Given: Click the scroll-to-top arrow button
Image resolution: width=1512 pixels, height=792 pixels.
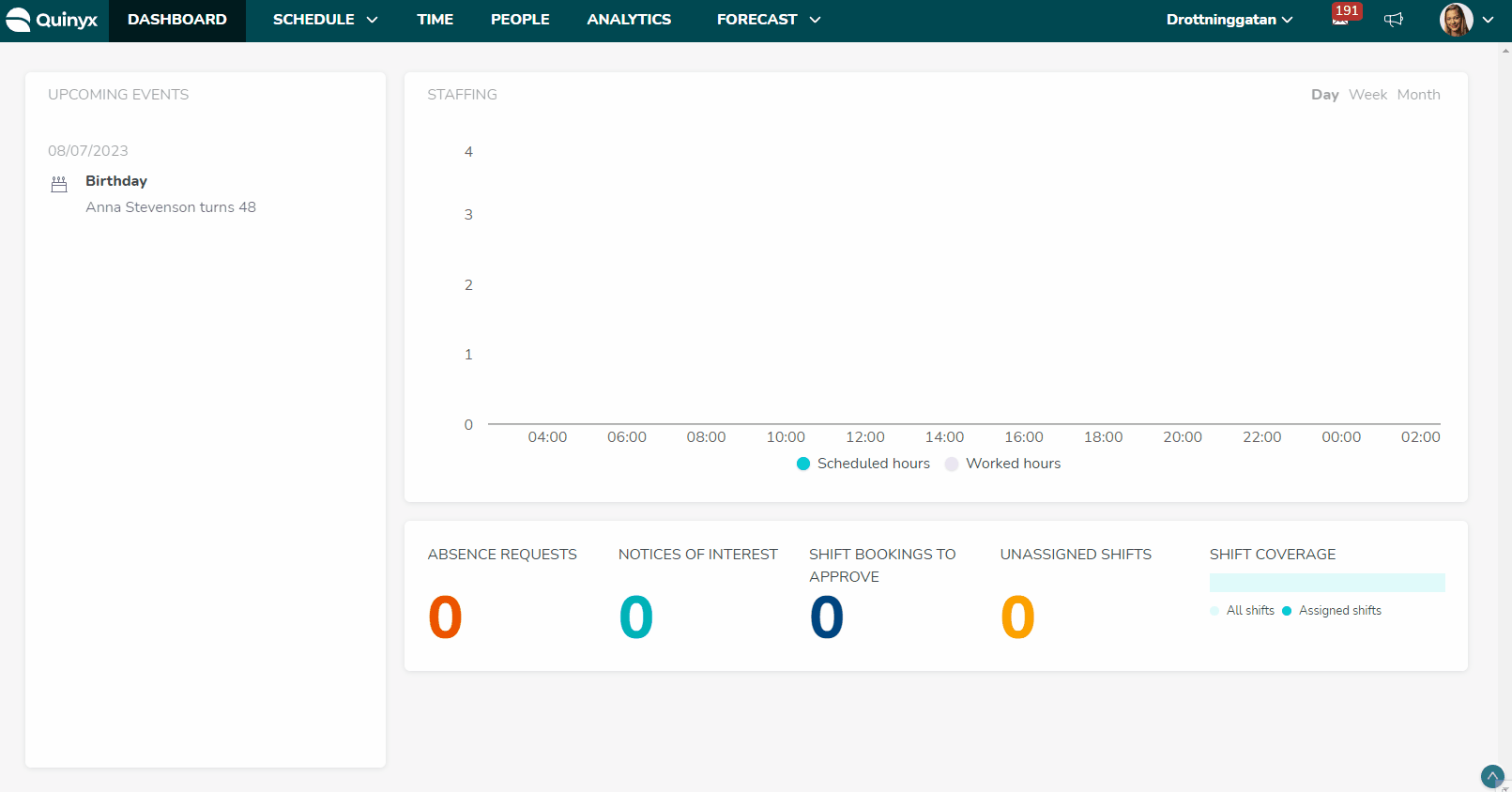Looking at the screenshot, I should [1492, 776].
